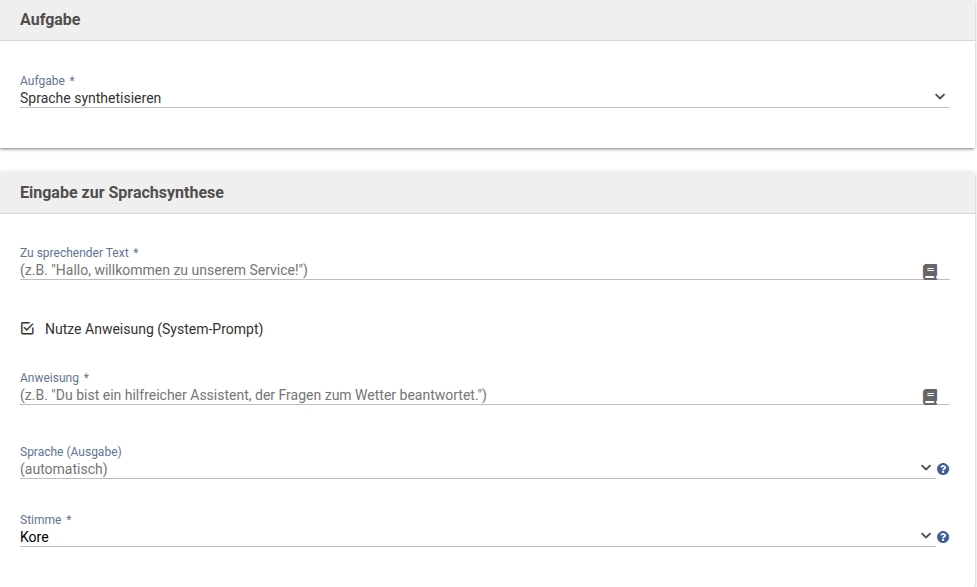Screen dimensions: 977x587
Task: Click the 'Eingabe zur Sprachsynthese' section header
Action: [x=122, y=192]
